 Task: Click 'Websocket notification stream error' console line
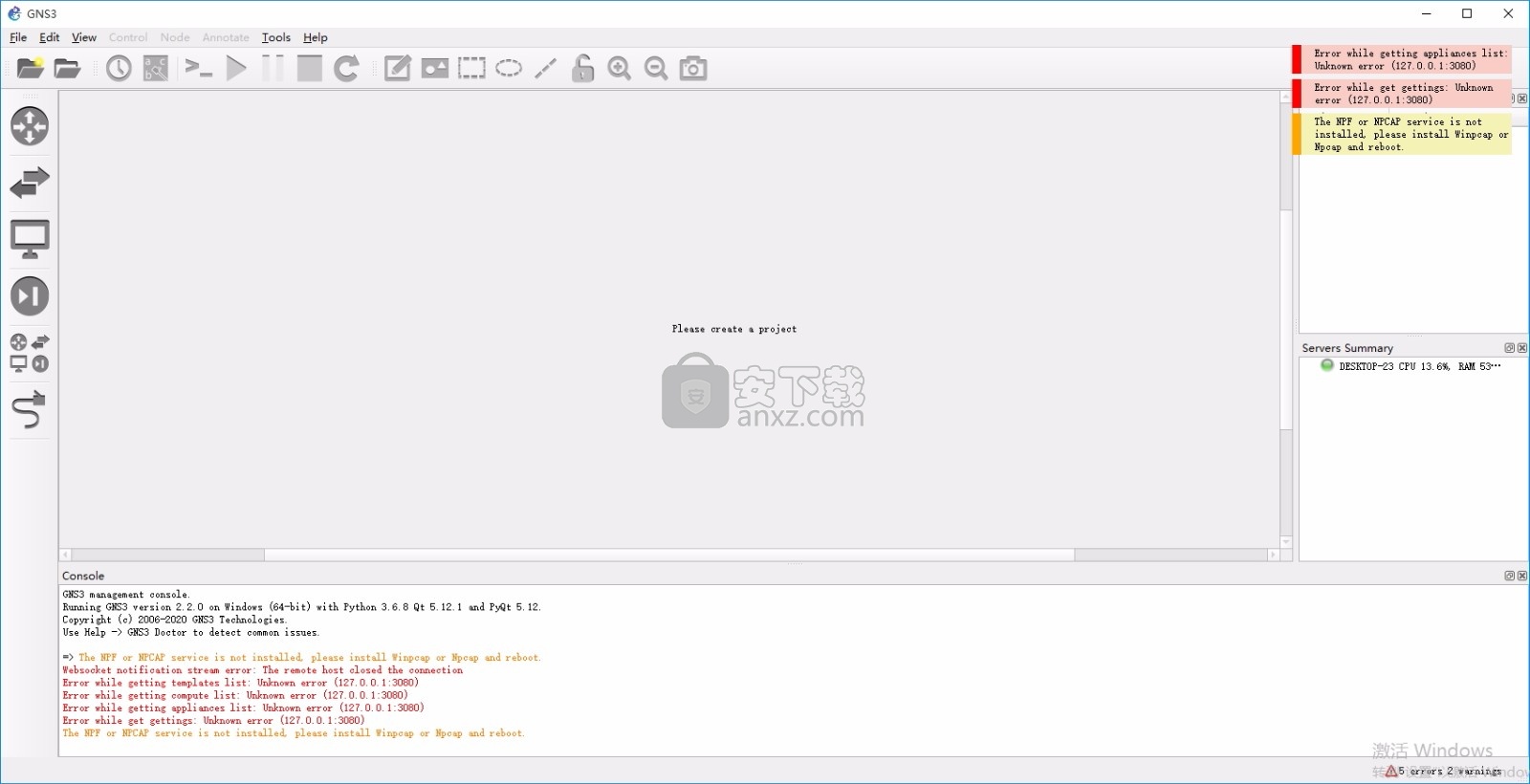pos(263,670)
